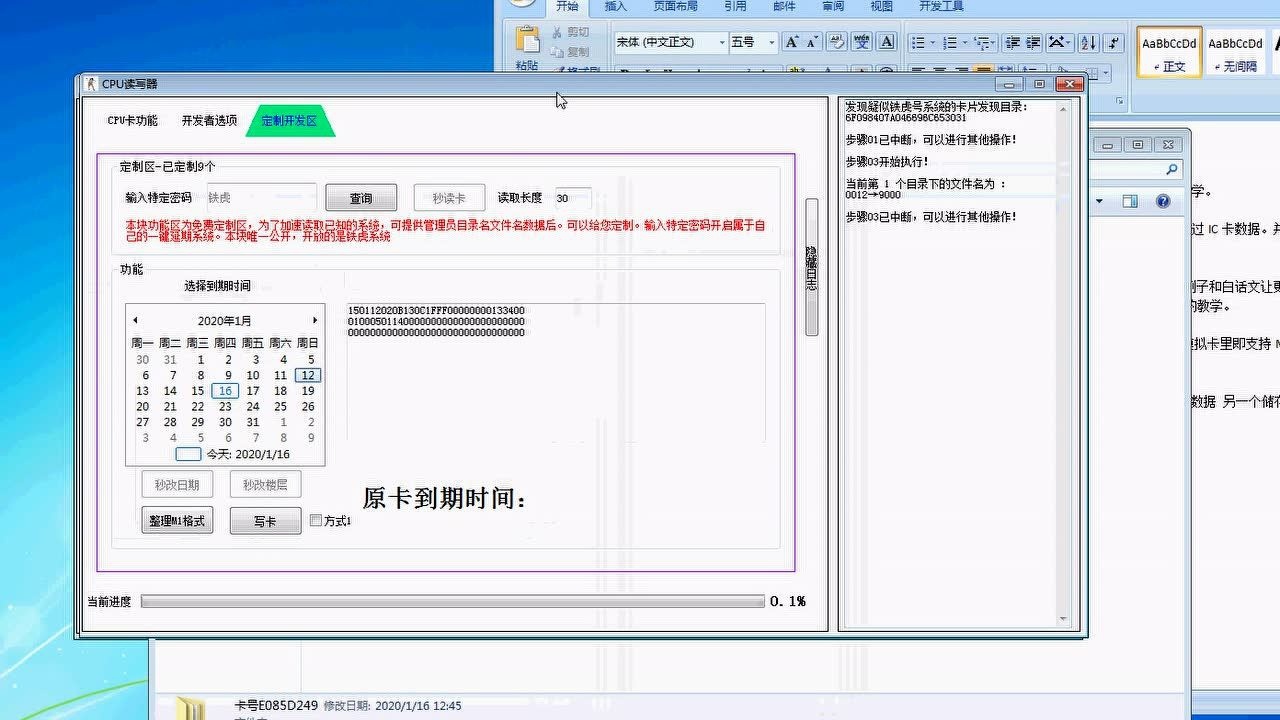Click log line 0012→9000
The width and height of the screenshot is (1280, 720).
(x=873, y=195)
